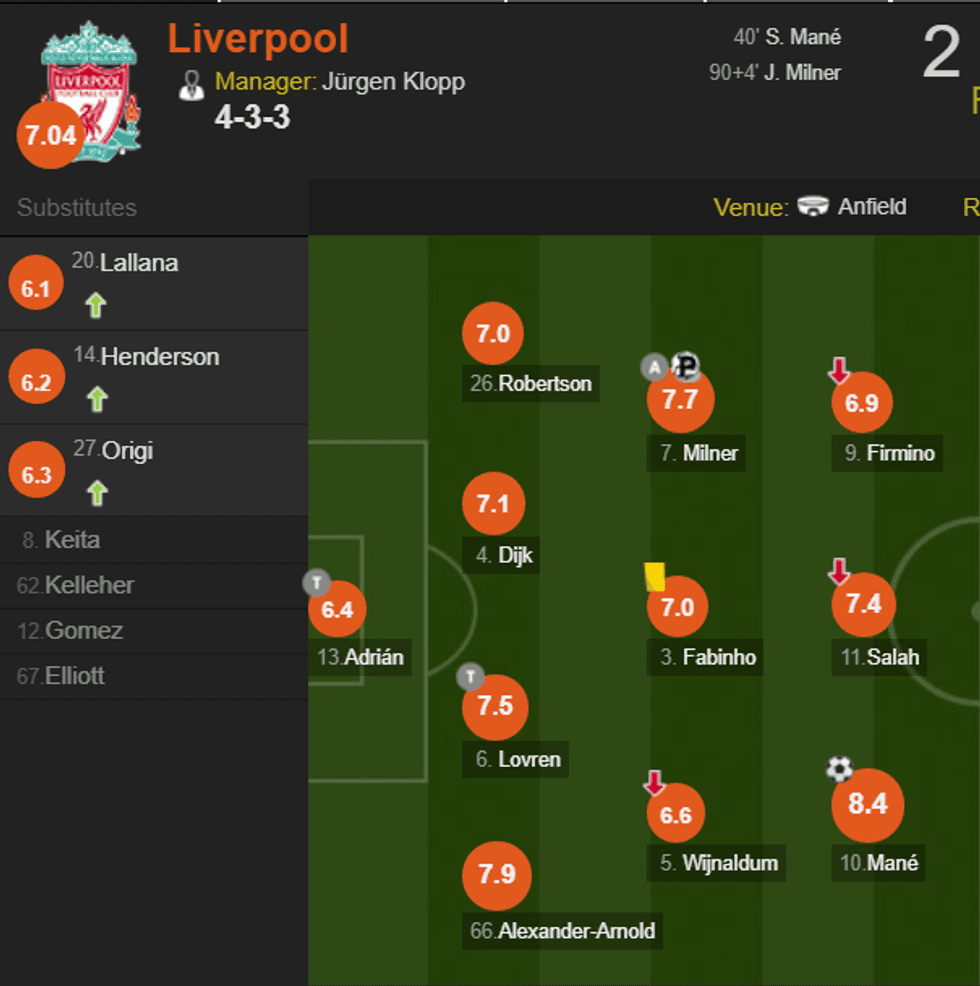Click the Anfield stadium venue icon

[813, 207]
